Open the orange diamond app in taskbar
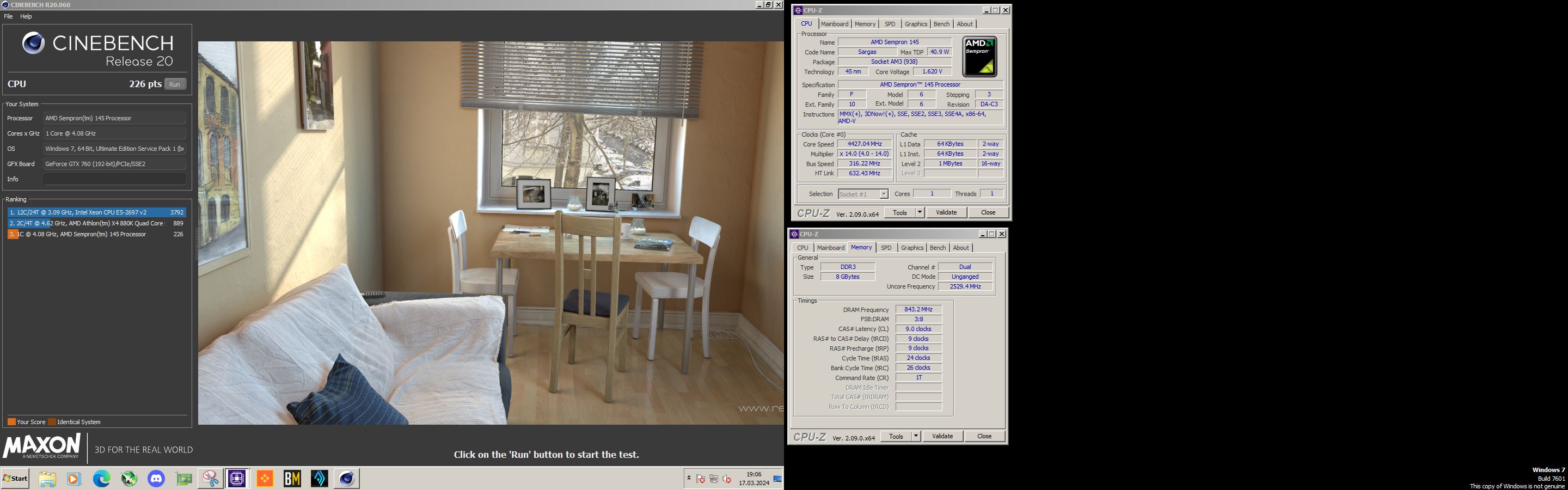The image size is (1568, 490). (x=265, y=479)
